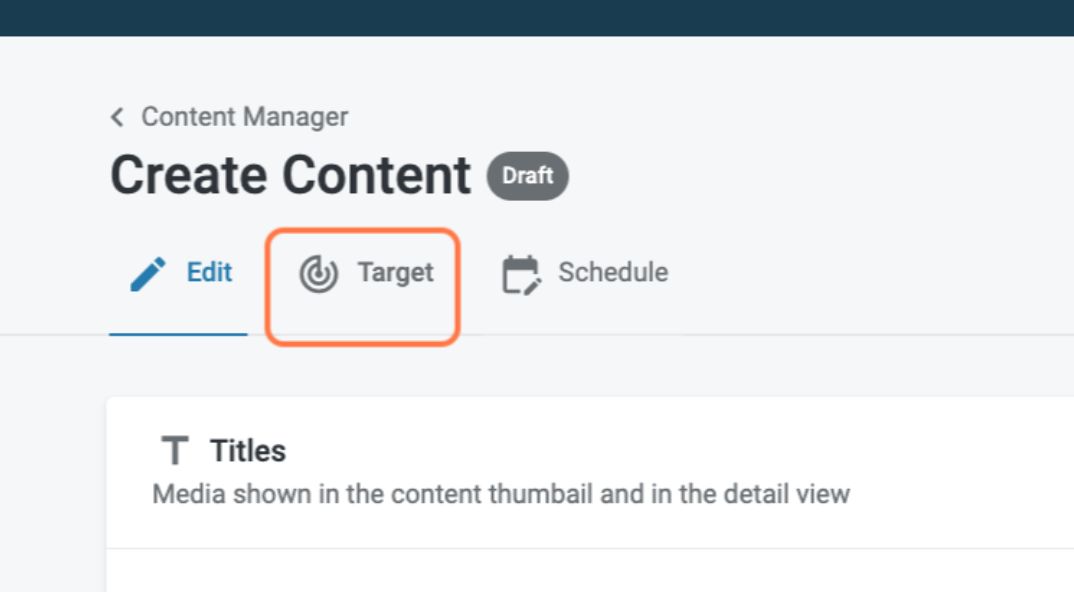The image size is (1074, 592).
Task: Click the Titles media description text
Action: 500,494
